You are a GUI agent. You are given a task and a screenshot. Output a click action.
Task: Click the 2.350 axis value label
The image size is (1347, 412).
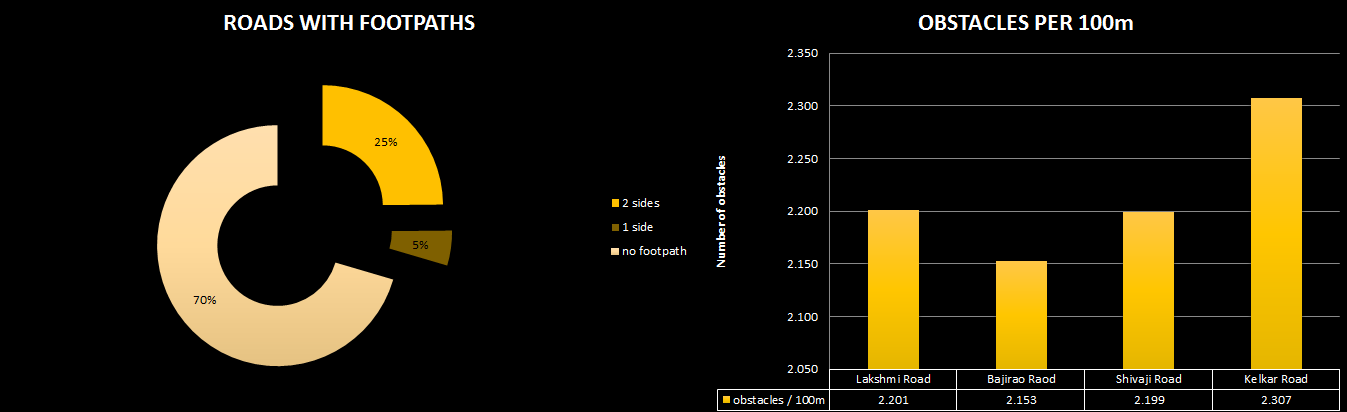[x=802, y=53]
